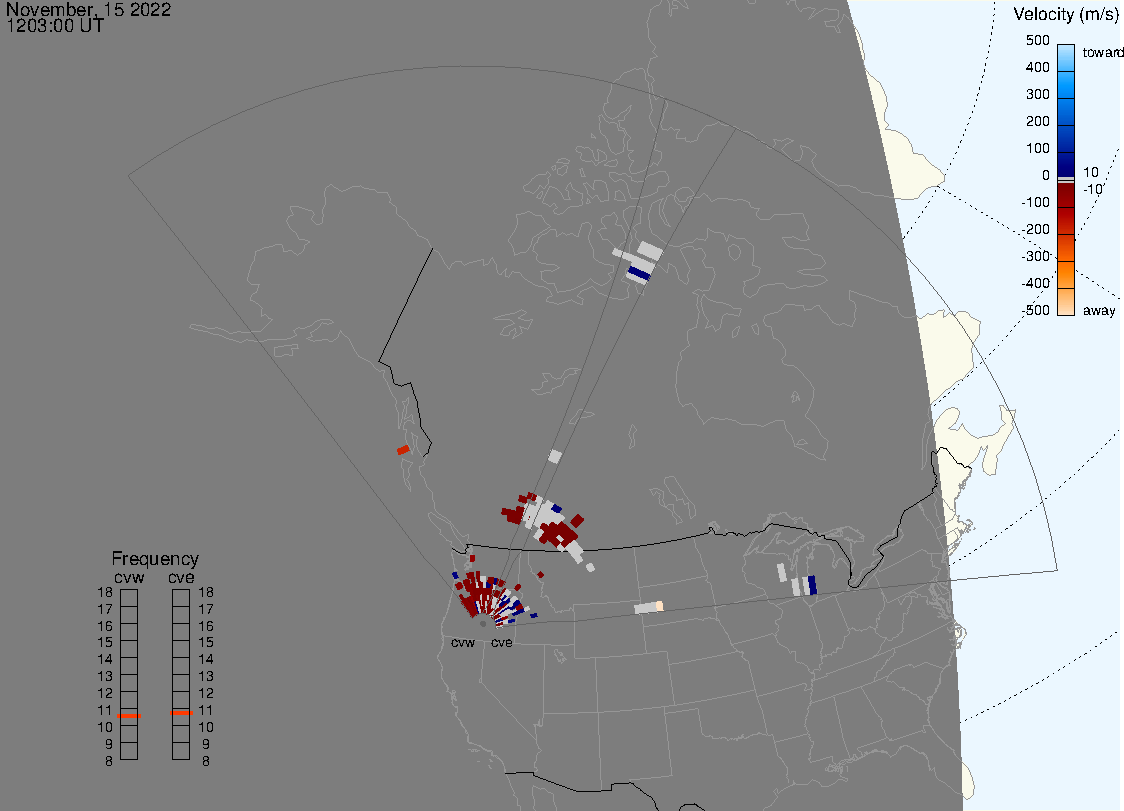Viewport: 1124px width, 811px height.
Task: Click the red frequency marker on cve bar
Action: [181, 713]
